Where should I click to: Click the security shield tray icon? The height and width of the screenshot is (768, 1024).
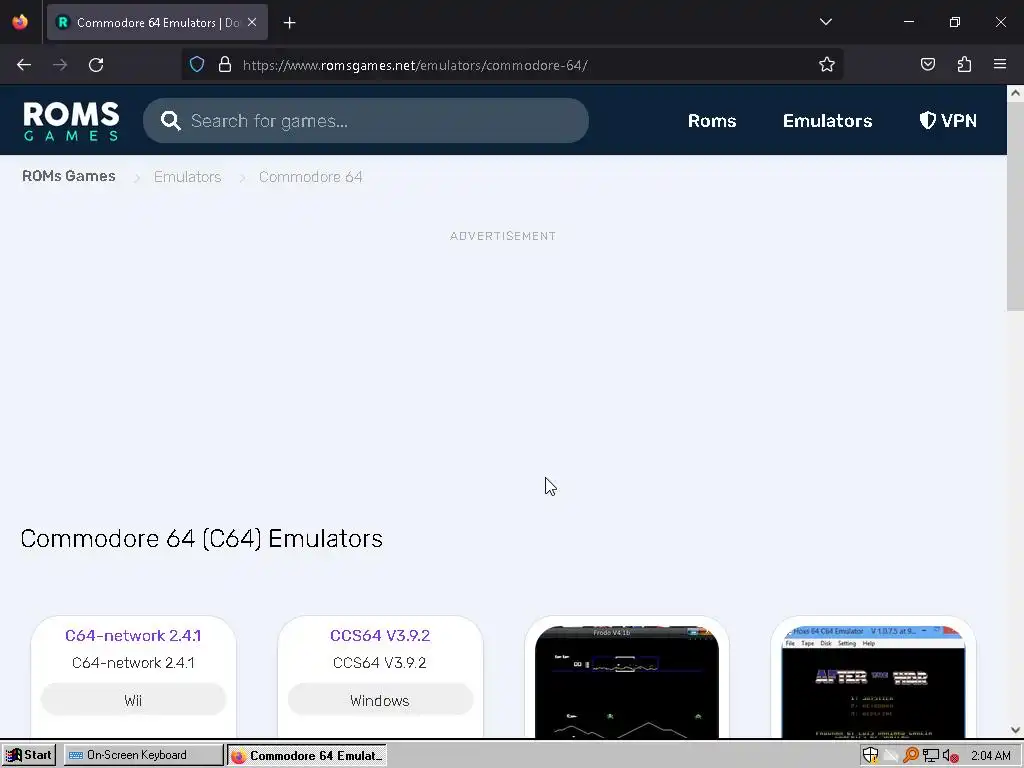(870, 756)
